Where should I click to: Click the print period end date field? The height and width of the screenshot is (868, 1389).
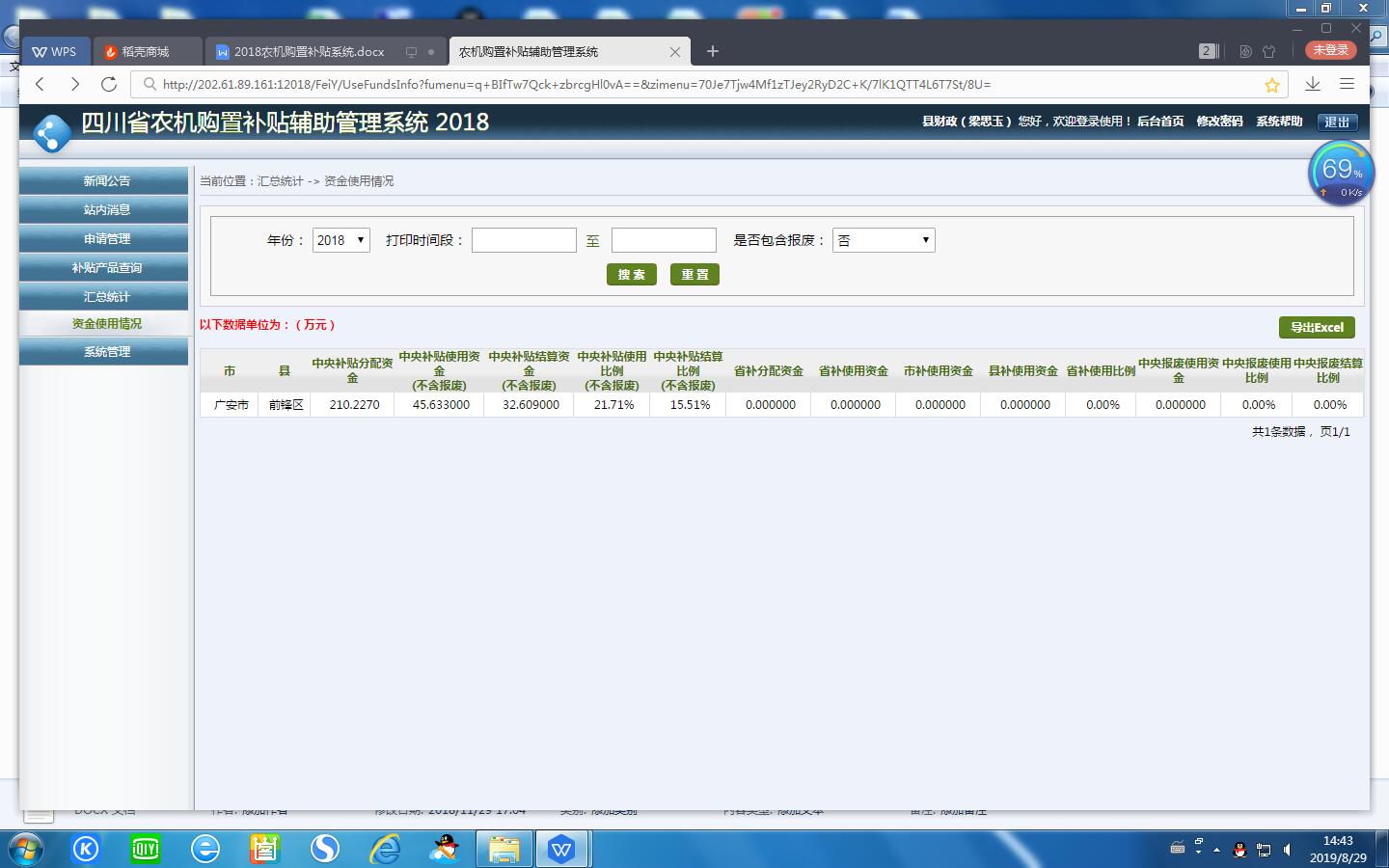click(x=664, y=240)
